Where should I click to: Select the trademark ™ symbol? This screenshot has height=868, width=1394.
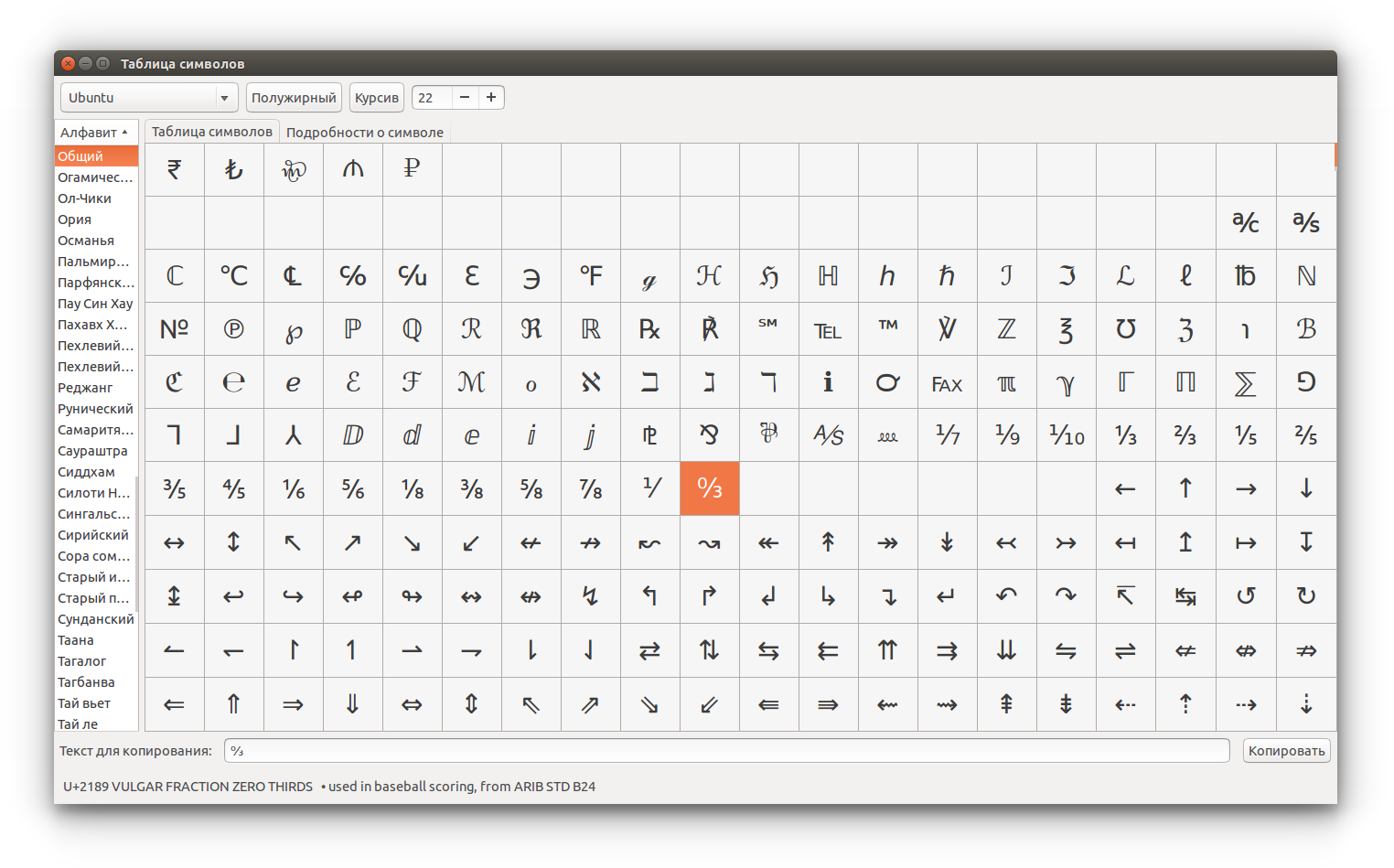tap(887, 327)
